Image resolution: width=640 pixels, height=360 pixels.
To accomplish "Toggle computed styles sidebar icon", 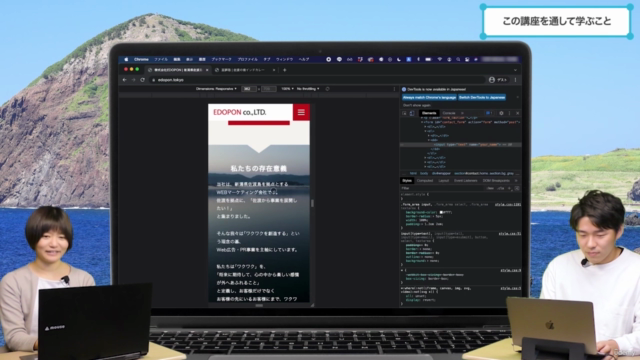I will (x=517, y=188).
